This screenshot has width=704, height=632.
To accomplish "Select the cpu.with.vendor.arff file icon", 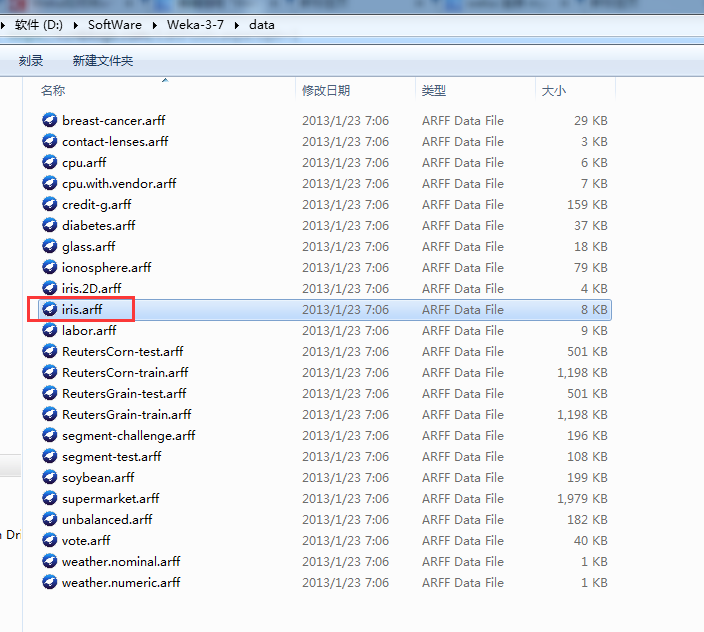I will [x=49, y=183].
